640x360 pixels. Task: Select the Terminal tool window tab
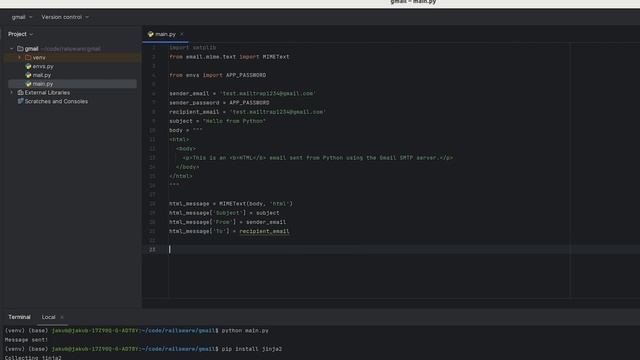click(x=19, y=317)
